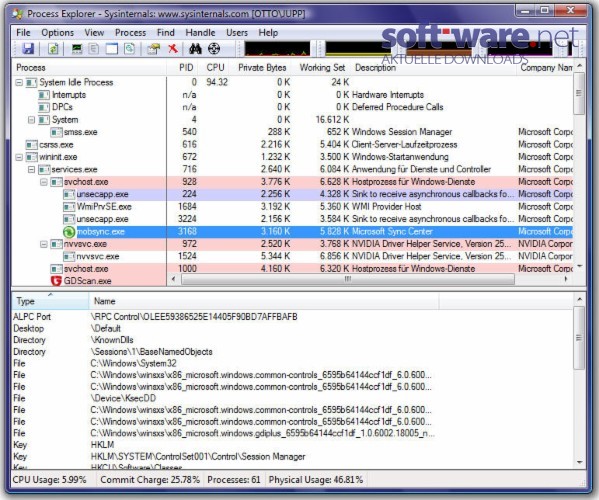Collapse the System Idle Process tree node
This screenshot has height=500, width=599.
point(19,83)
